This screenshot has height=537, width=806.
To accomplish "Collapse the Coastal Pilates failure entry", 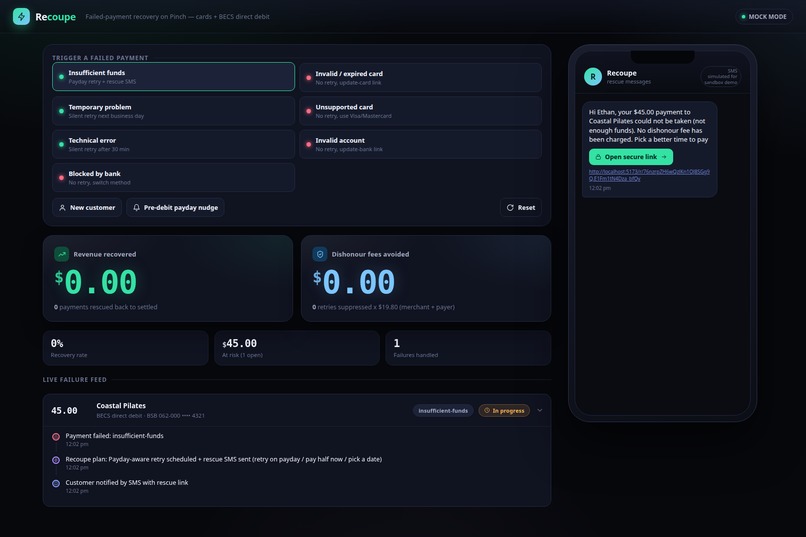I will pyautogui.click(x=540, y=410).
